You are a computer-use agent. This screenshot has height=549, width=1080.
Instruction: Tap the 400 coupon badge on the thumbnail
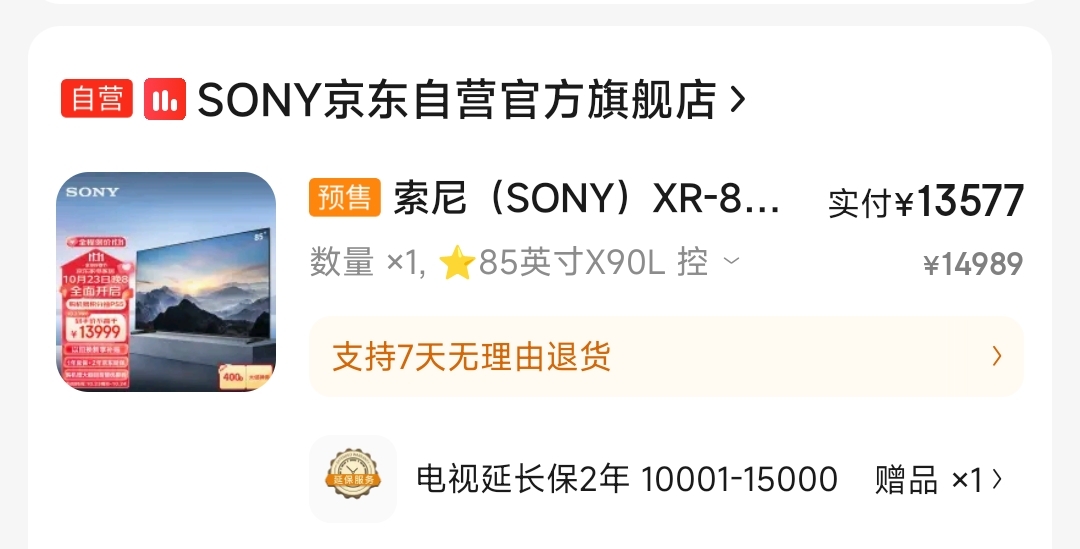[233, 377]
